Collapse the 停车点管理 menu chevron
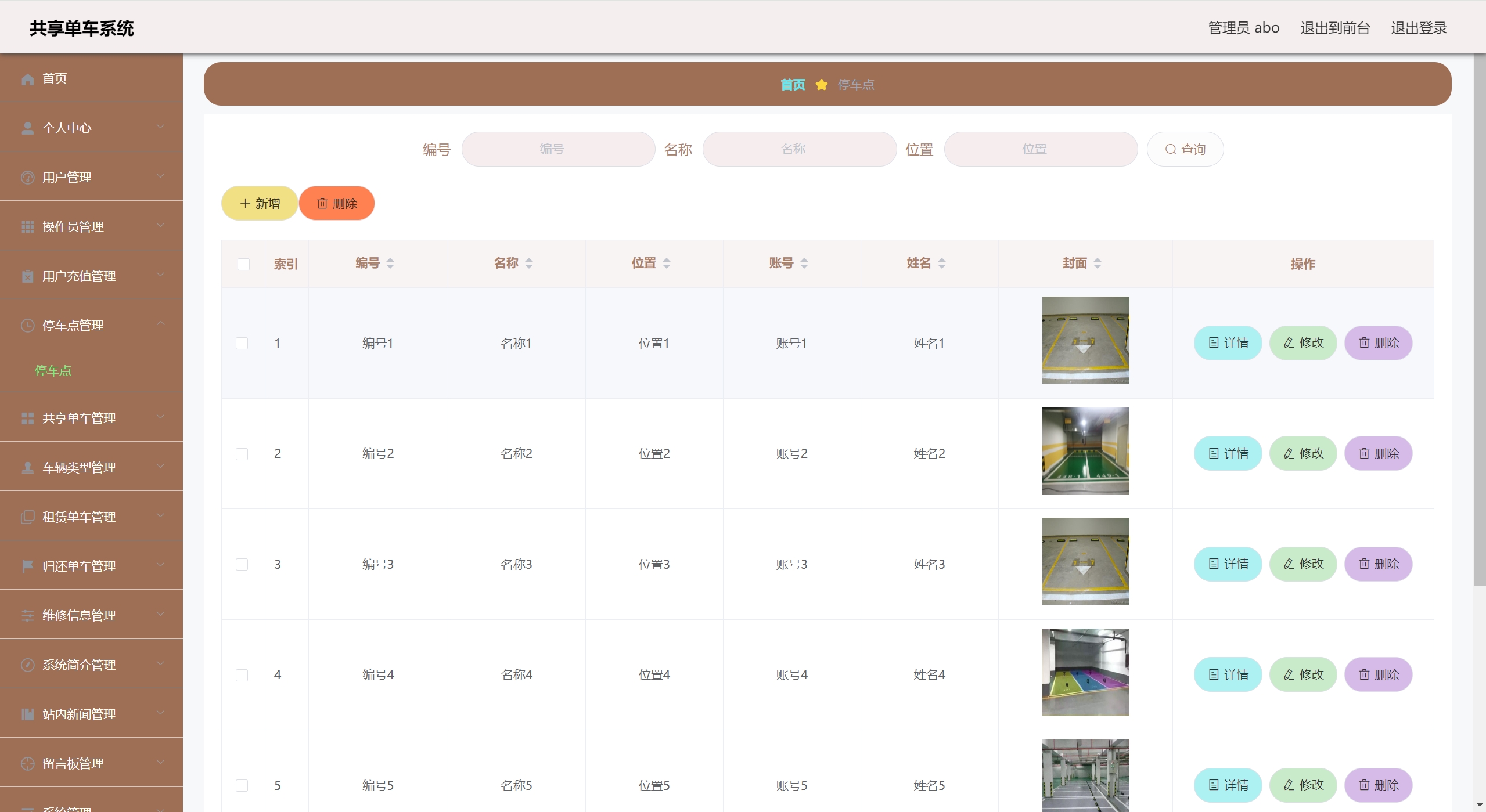The height and width of the screenshot is (812, 1486). click(161, 324)
